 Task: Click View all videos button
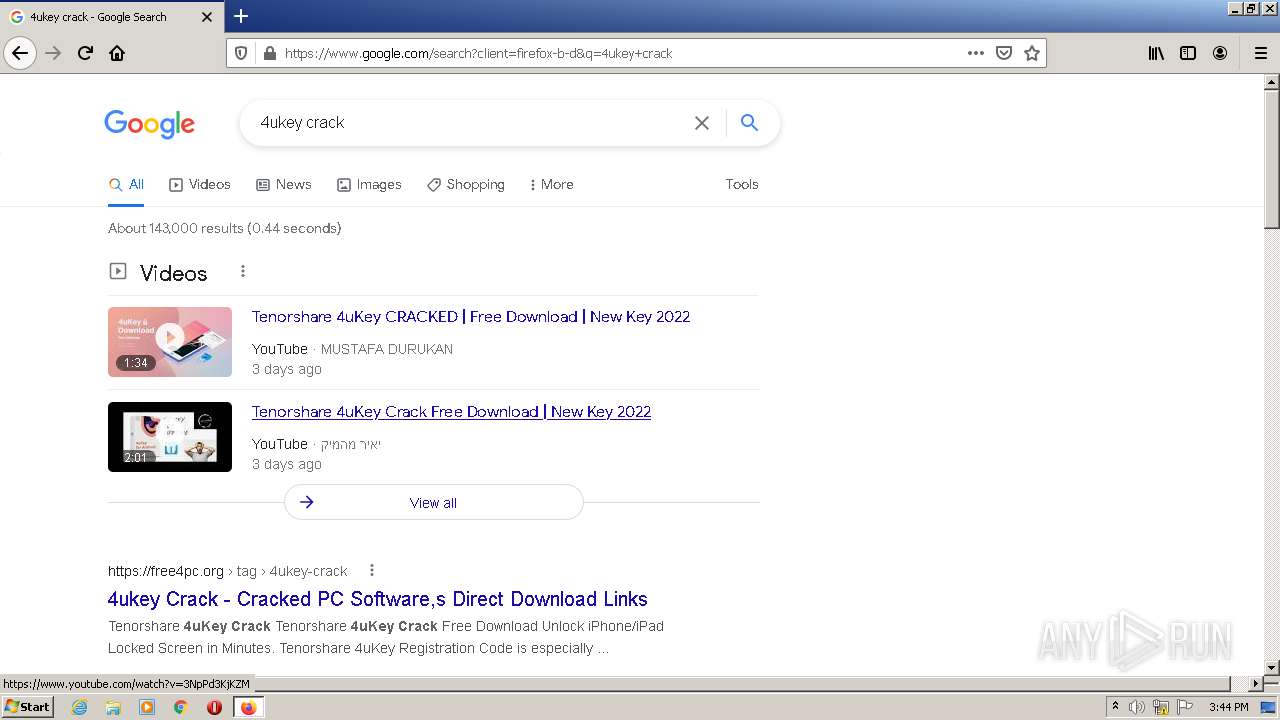(433, 502)
